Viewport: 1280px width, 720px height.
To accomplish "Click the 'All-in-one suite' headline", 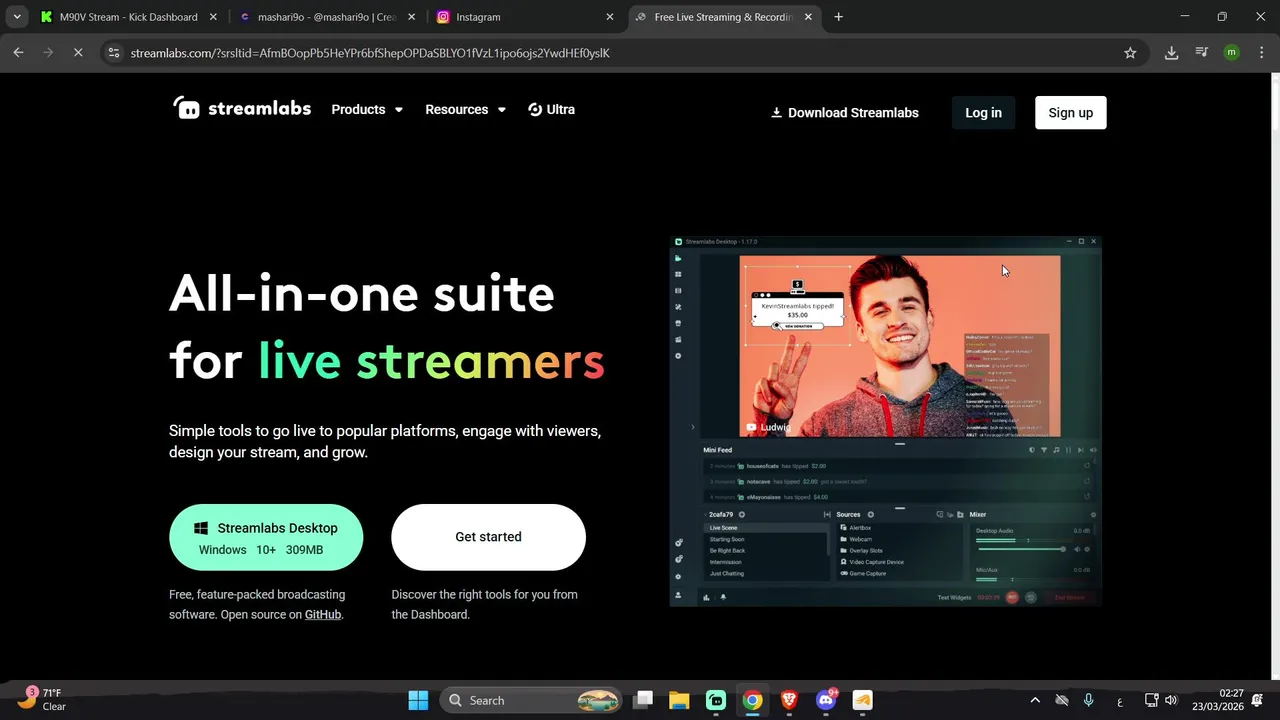I will [x=362, y=293].
